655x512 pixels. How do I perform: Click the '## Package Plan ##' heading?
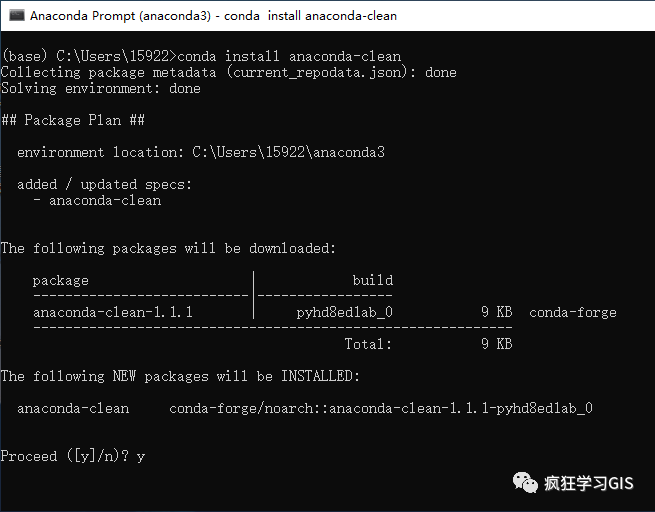click(73, 120)
